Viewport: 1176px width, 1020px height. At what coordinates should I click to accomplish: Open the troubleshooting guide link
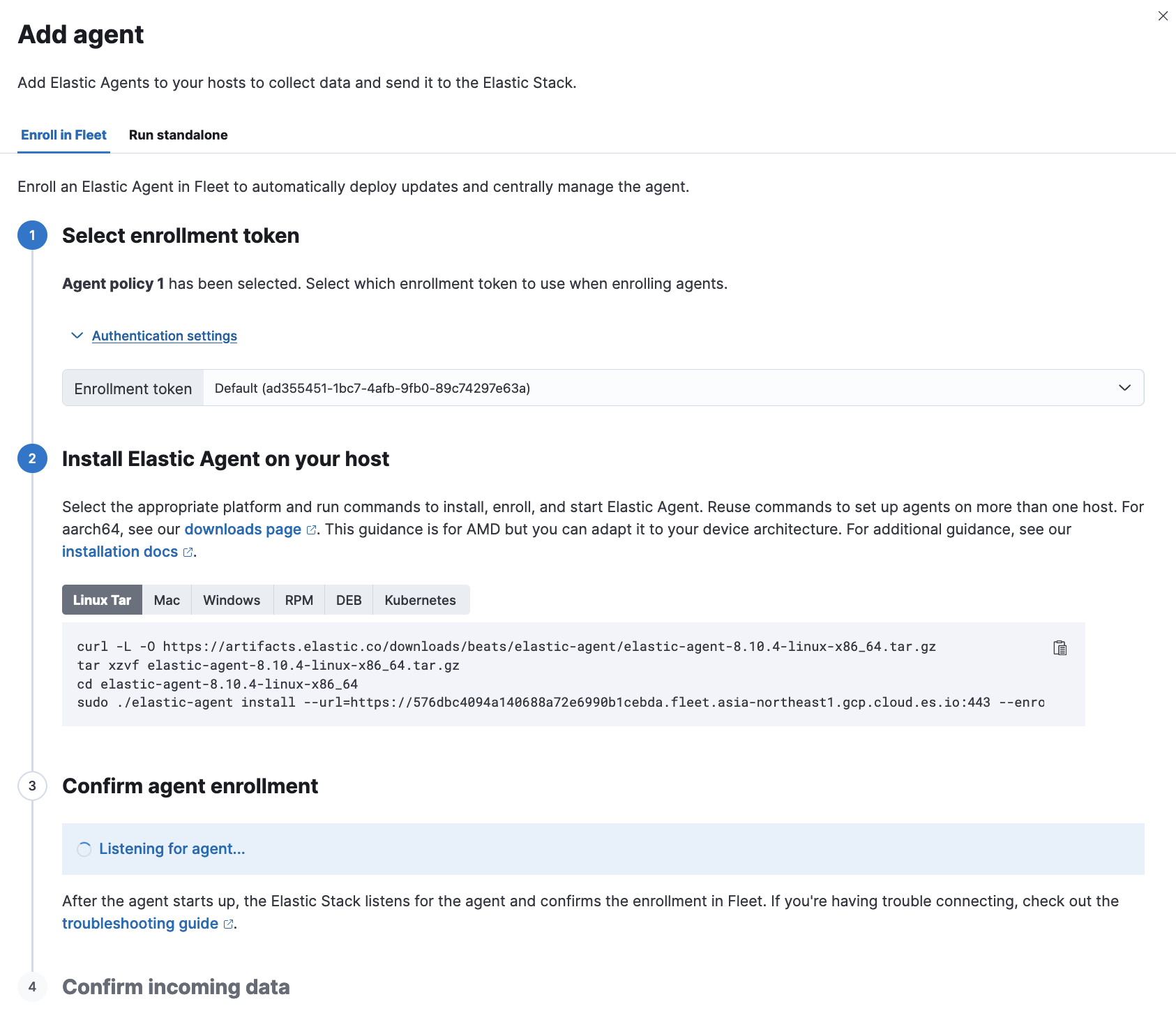(140, 924)
